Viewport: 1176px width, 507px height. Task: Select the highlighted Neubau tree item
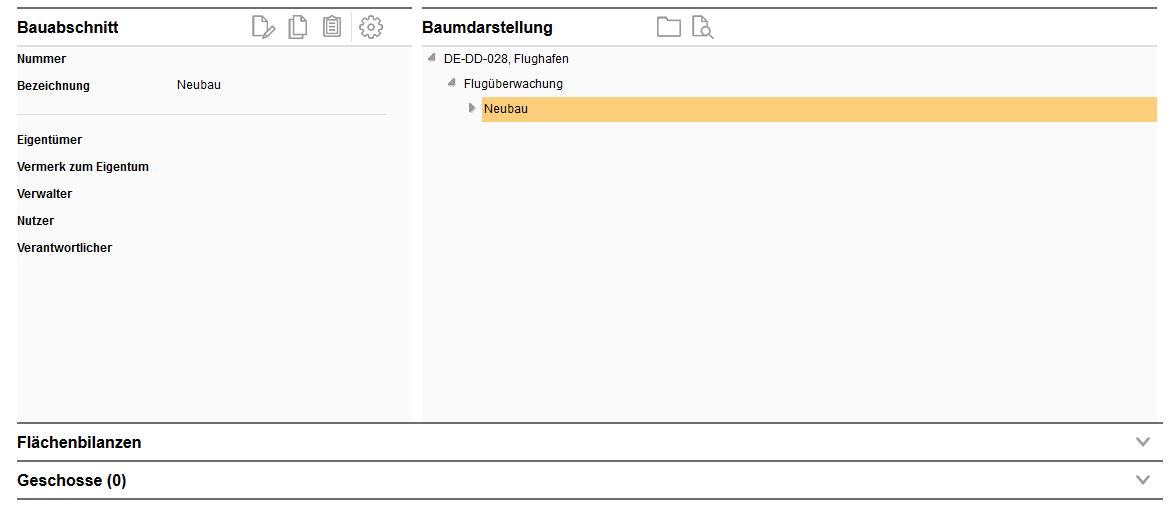506,109
